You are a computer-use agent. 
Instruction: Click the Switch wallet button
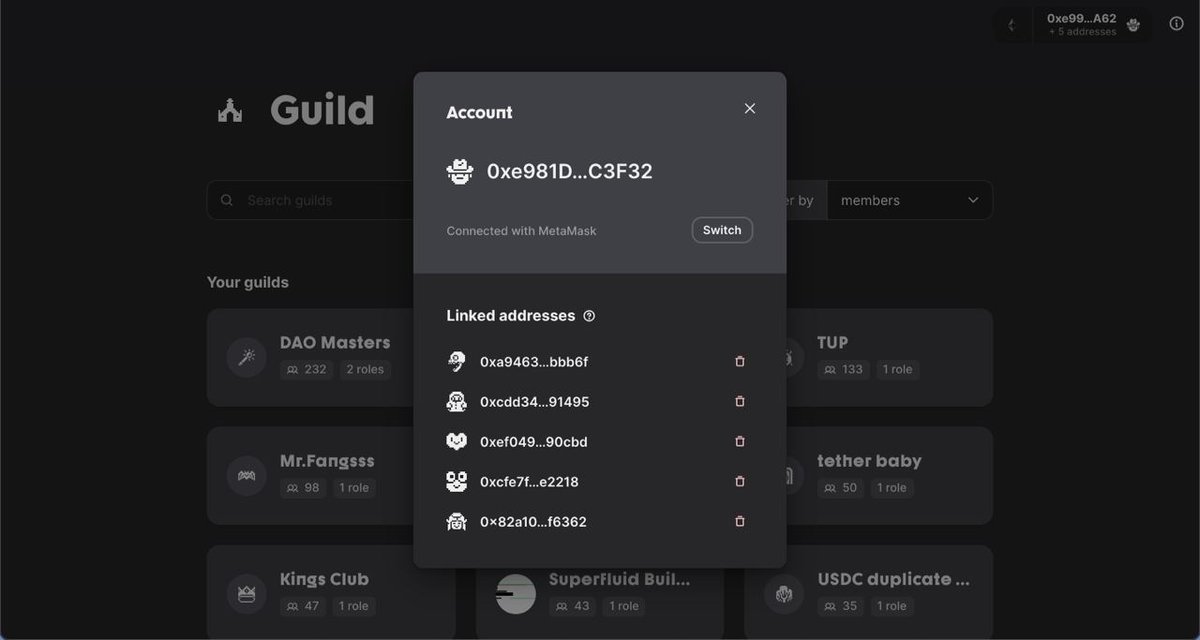pos(722,230)
